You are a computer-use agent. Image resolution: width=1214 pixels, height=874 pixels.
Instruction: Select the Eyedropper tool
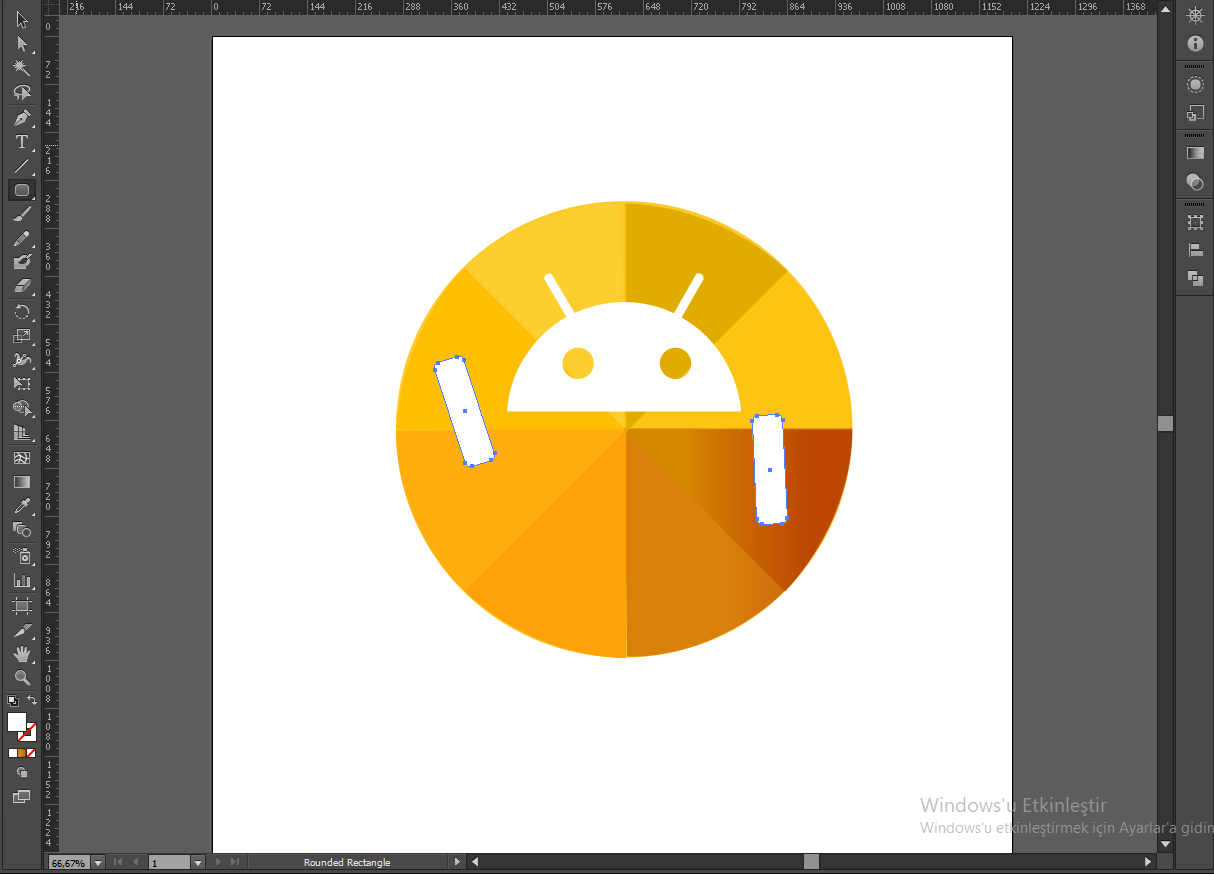pyautogui.click(x=21, y=505)
